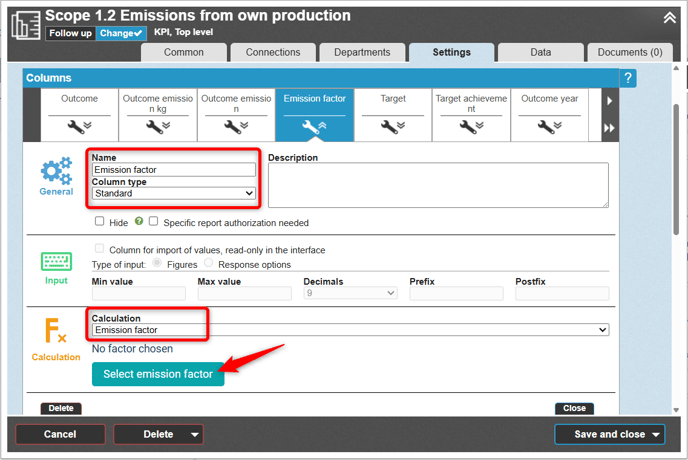Click into the Description text area

click(438, 185)
